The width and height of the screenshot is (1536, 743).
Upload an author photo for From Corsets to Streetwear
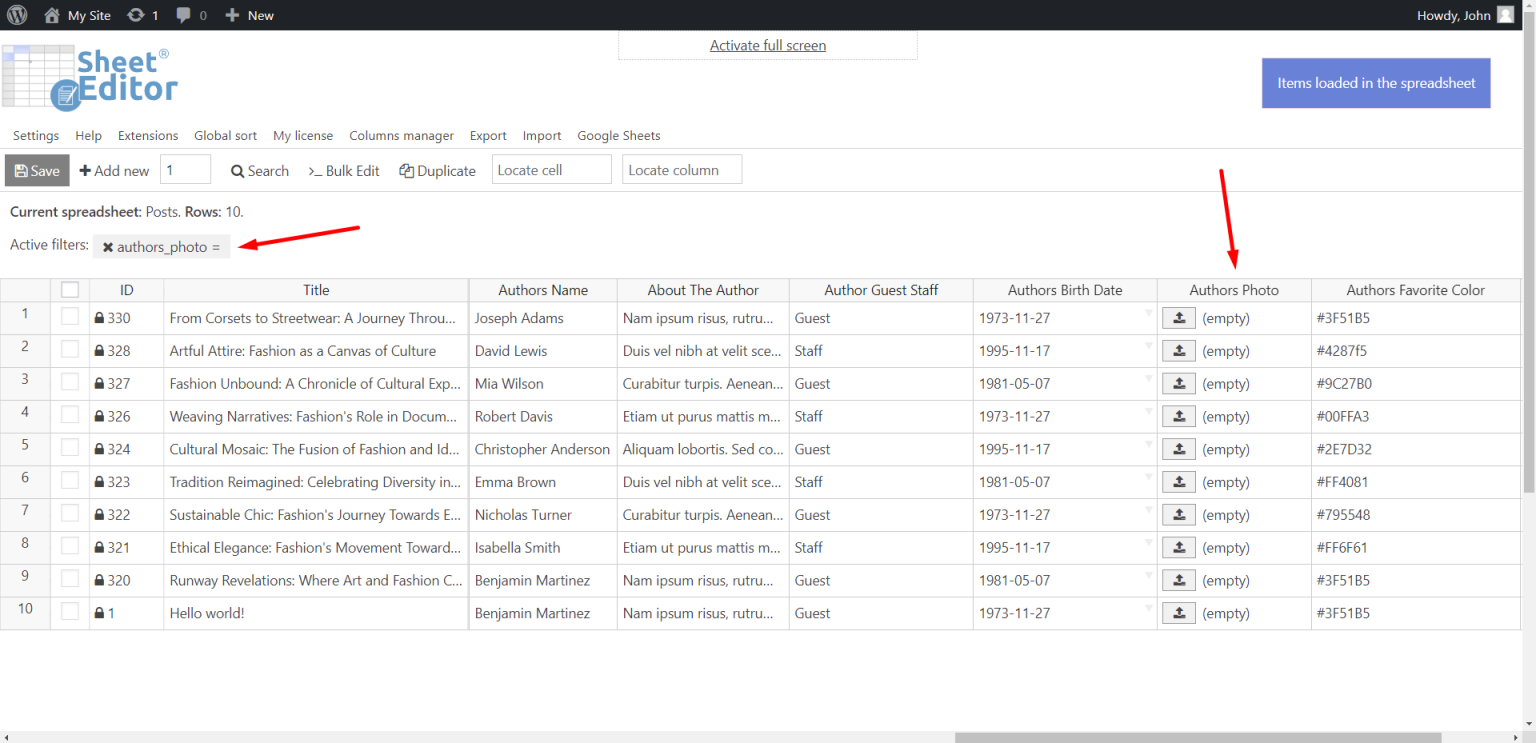point(1178,317)
